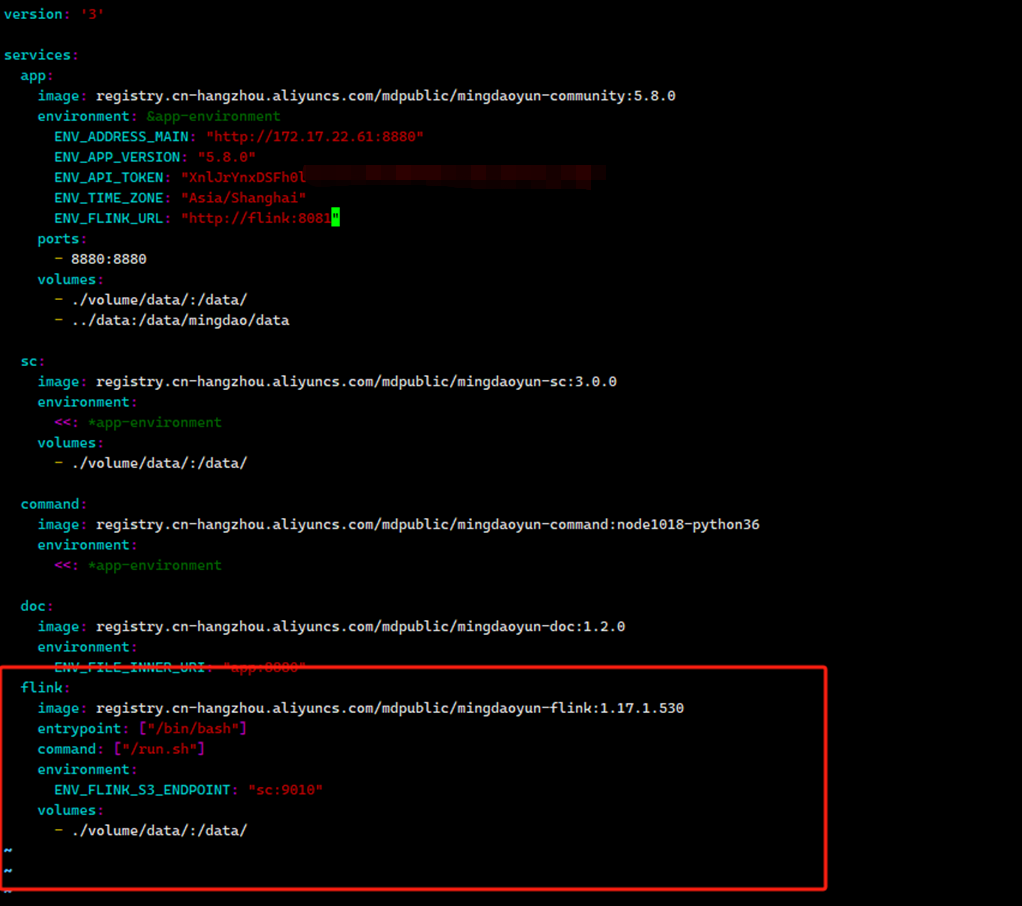The image size is (1022, 906).
Task: Click the mingdaoyun-doc:1.2.0 image path
Action: (360, 627)
